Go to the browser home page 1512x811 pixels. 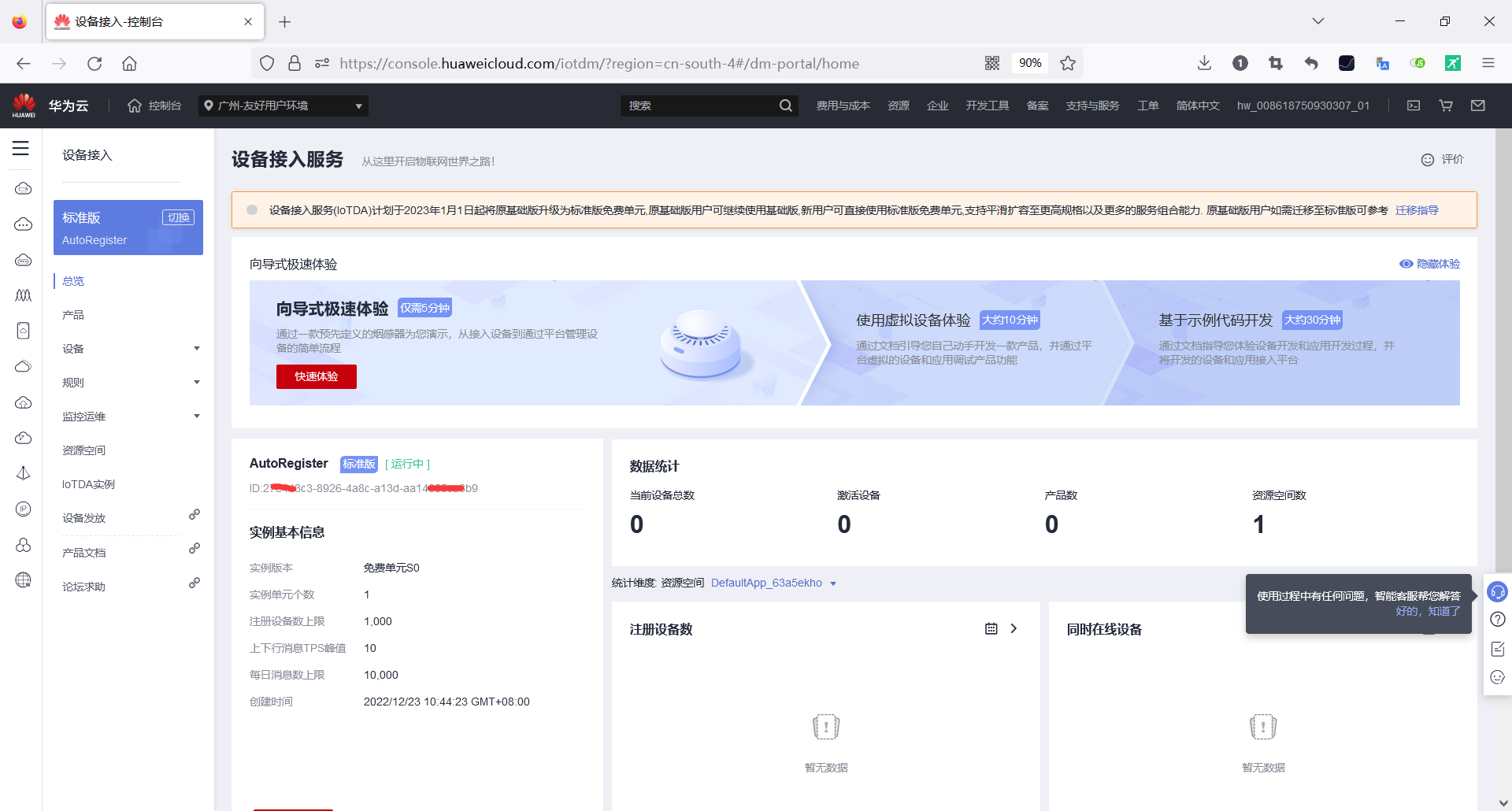tap(129, 63)
